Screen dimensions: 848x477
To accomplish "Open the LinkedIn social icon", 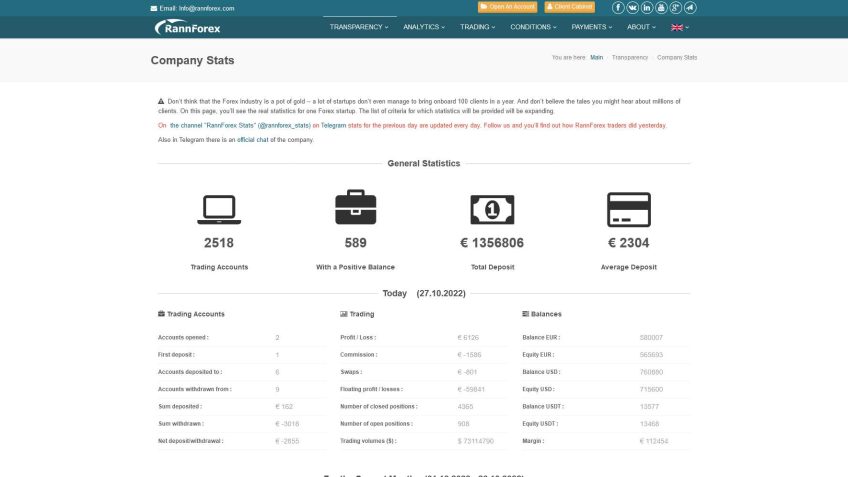I will 647,8.
